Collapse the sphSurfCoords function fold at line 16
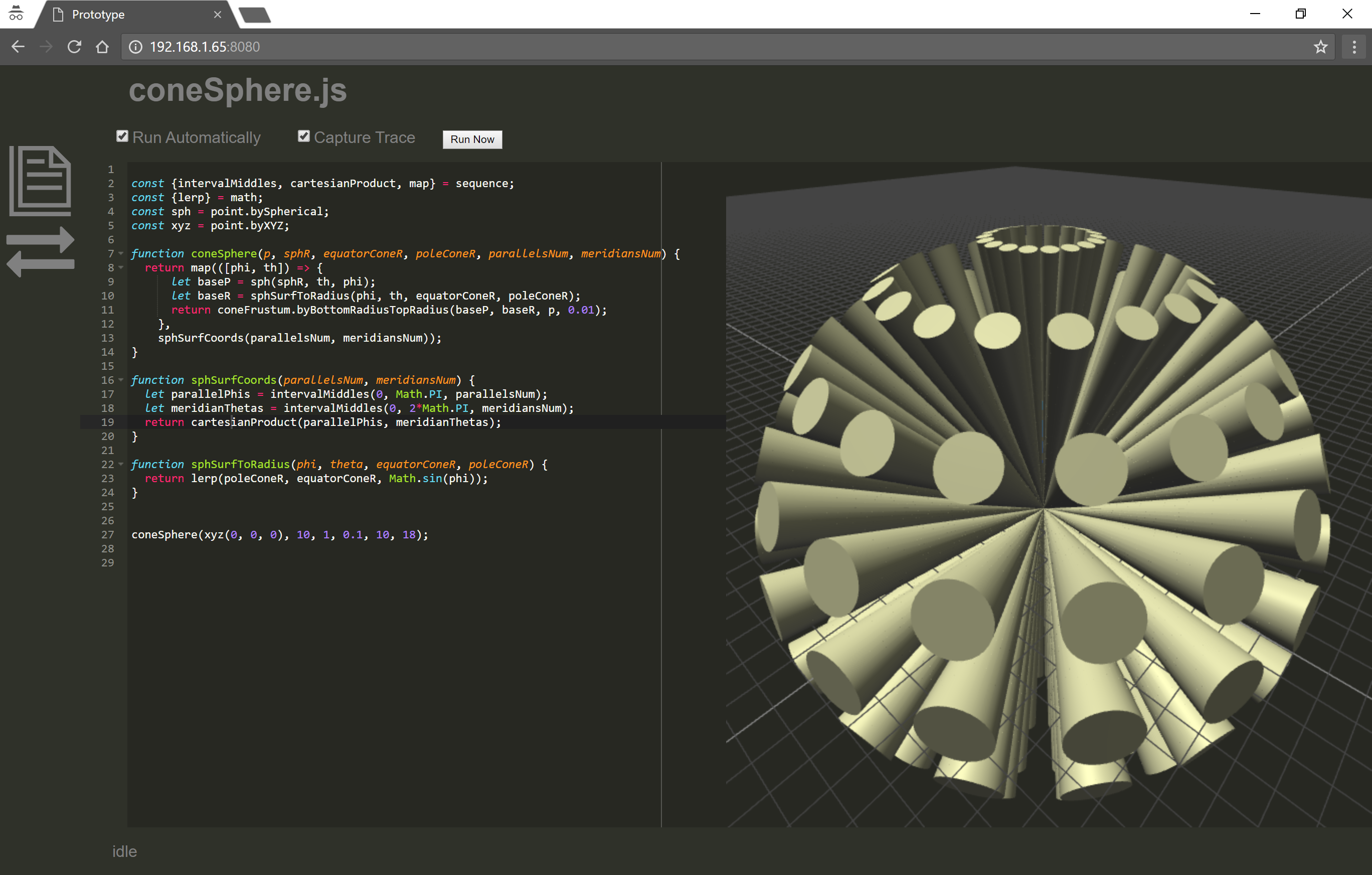1372x875 pixels. point(121,380)
